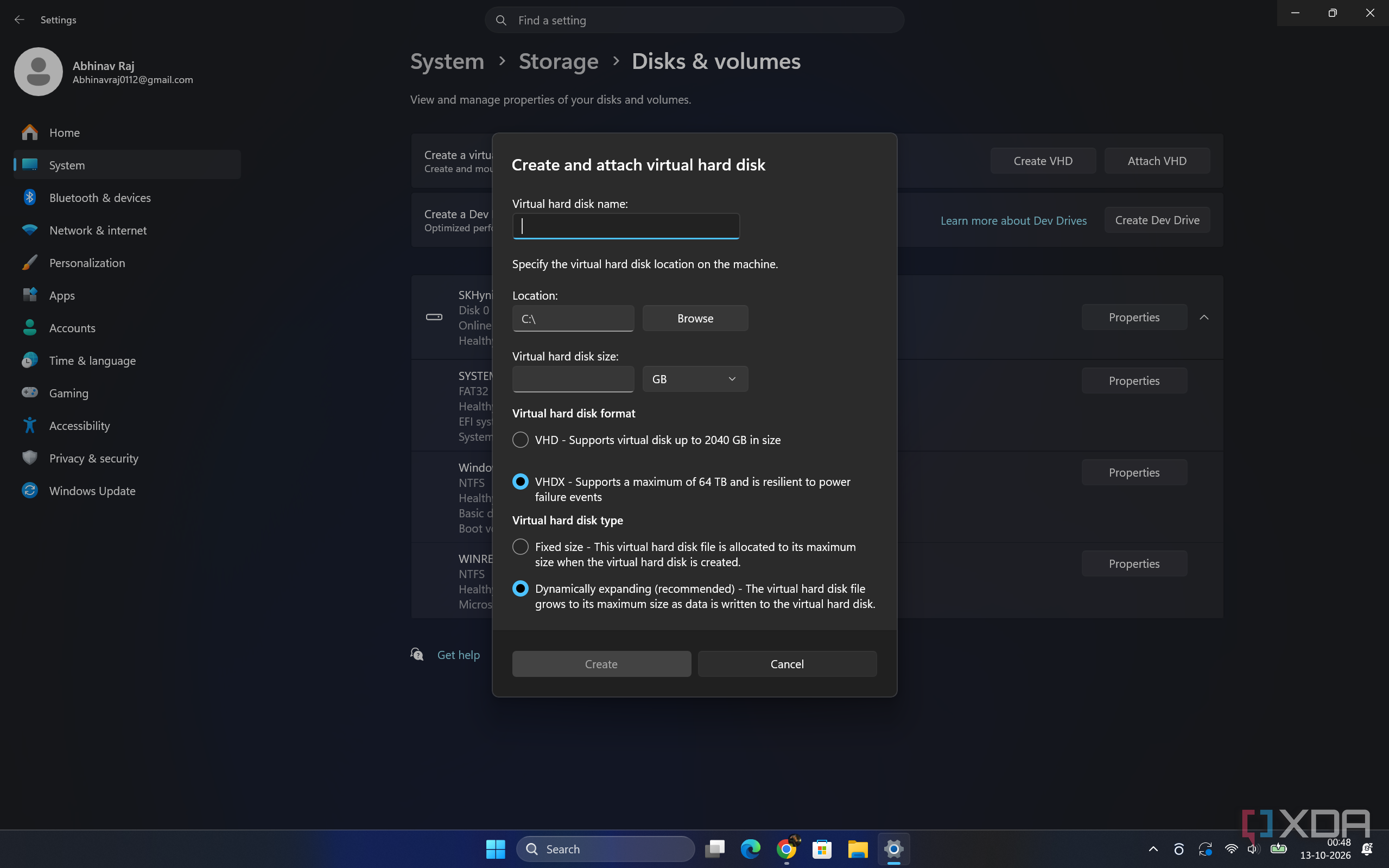Open Time & language settings
Image resolution: width=1389 pixels, height=868 pixels.
(x=127, y=360)
